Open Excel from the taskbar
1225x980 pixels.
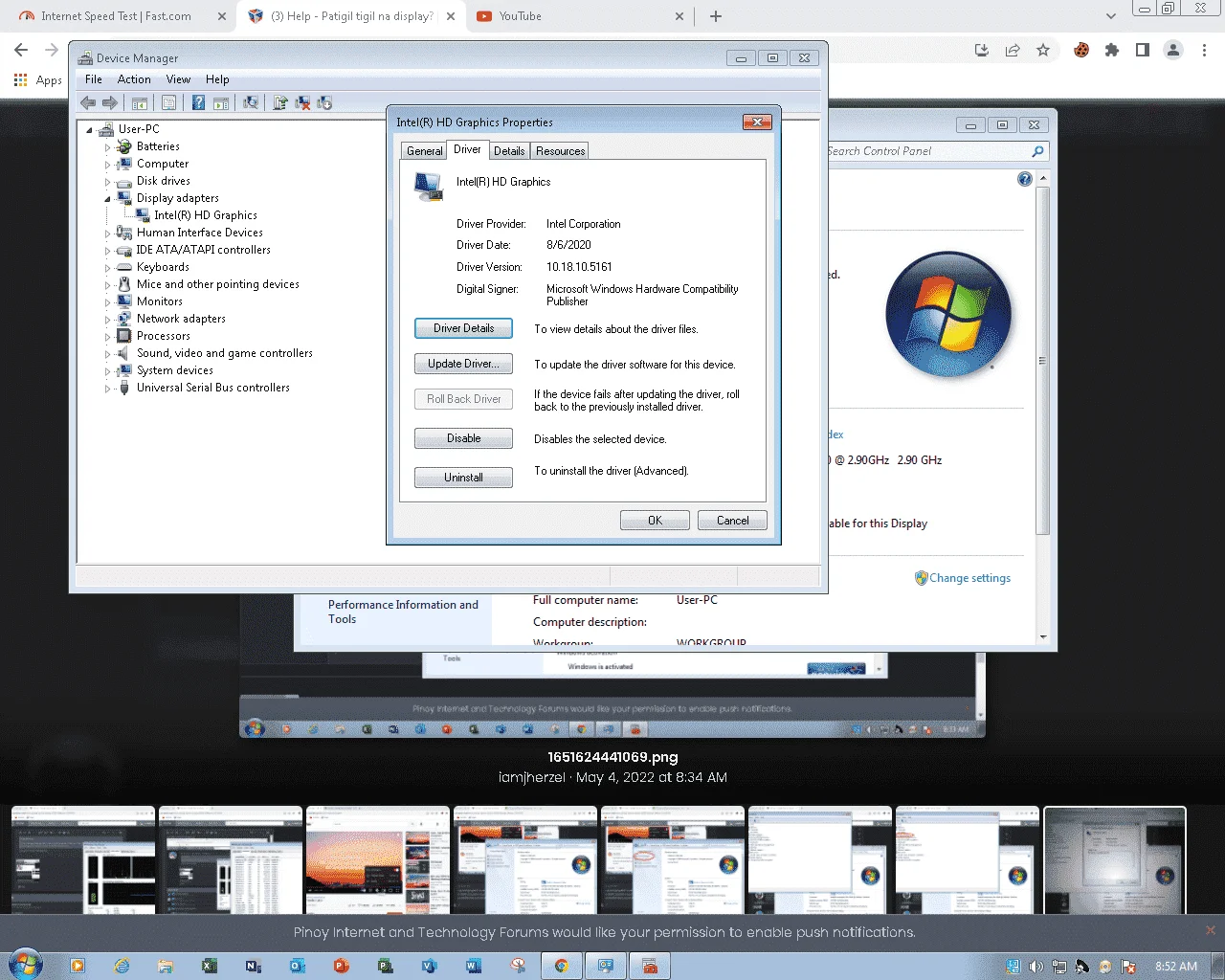[x=210, y=966]
